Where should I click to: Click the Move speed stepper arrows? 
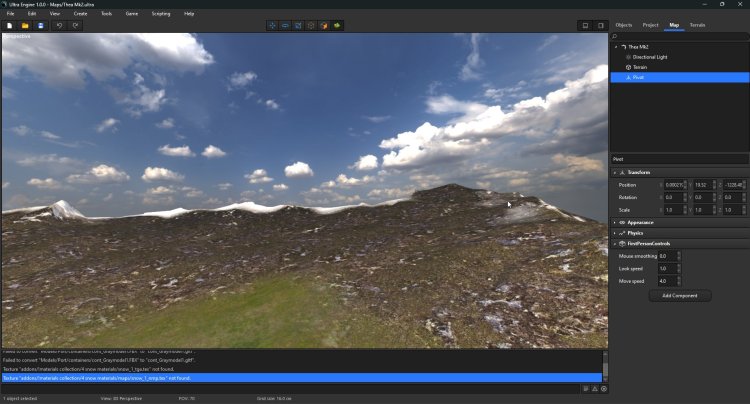679,281
